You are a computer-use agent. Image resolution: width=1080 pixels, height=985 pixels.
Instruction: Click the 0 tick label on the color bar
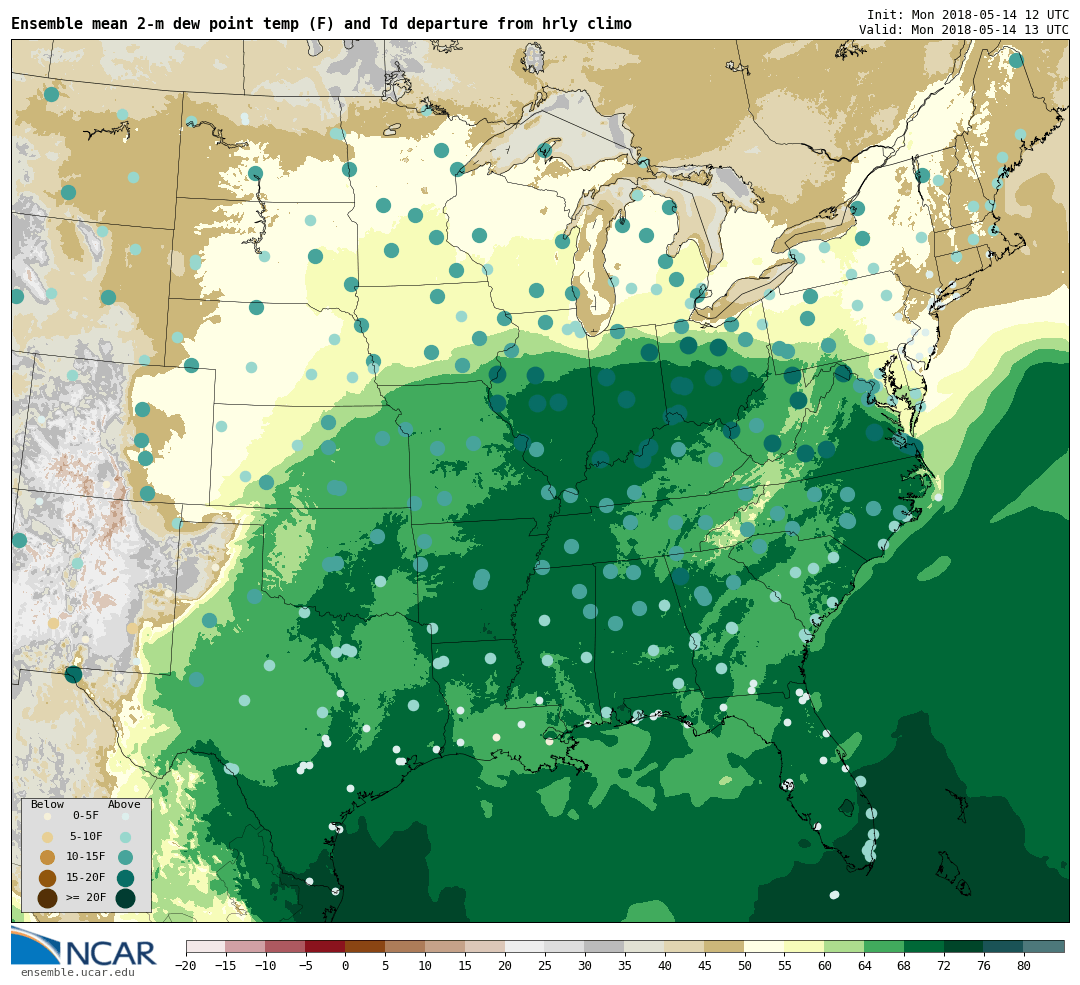point(346,966)
